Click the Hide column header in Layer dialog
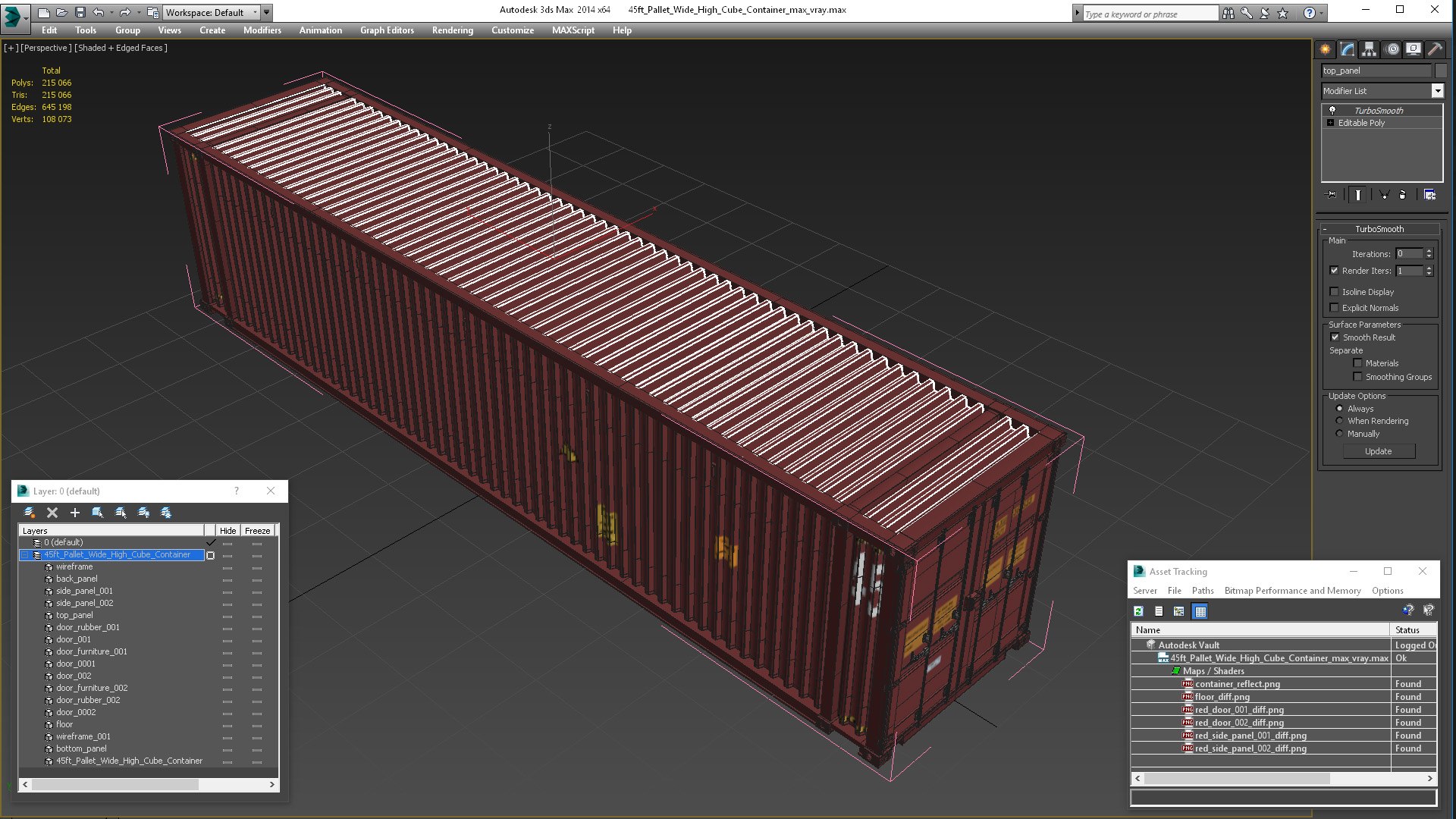The width and height of the screenshot is (1456, 819). pyautogui.click(x=227, y=531)
